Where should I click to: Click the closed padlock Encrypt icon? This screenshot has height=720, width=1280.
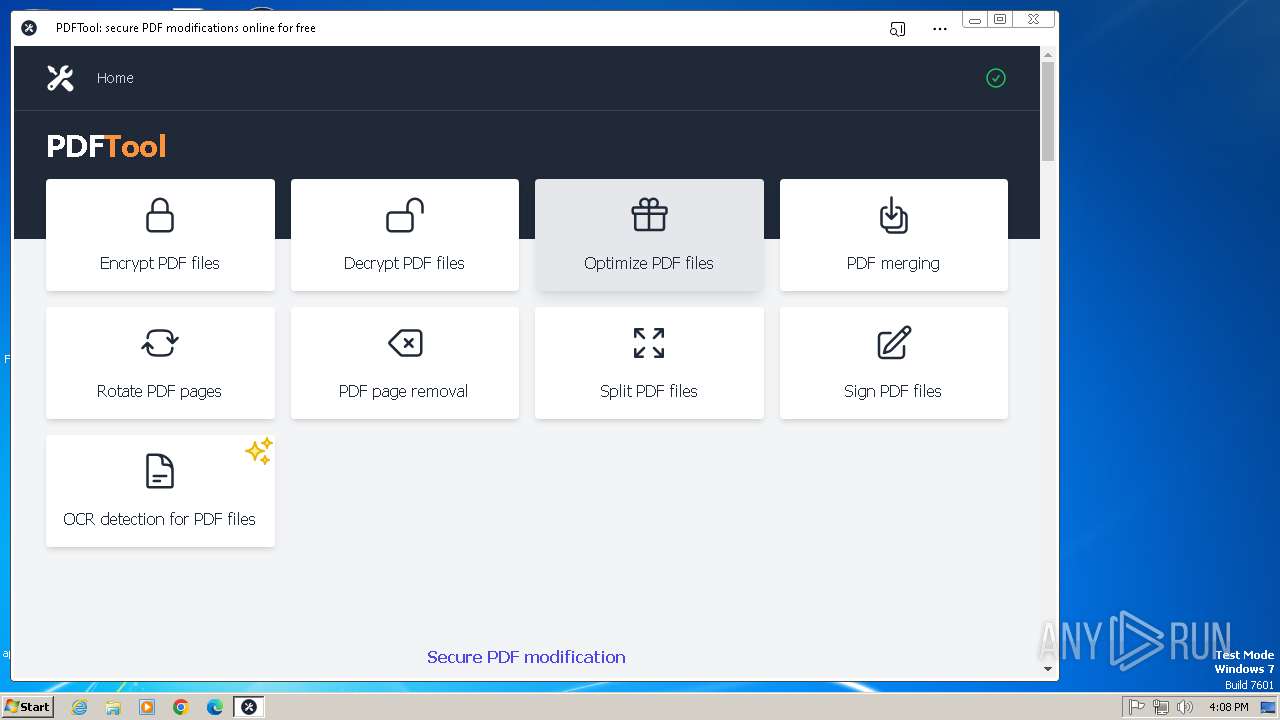point(160,215)
